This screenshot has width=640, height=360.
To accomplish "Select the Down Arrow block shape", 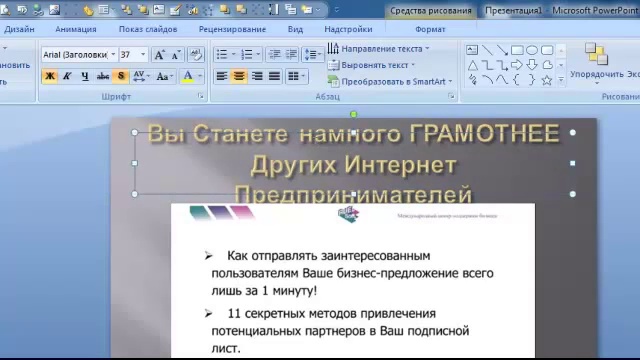I will [532, 65].
